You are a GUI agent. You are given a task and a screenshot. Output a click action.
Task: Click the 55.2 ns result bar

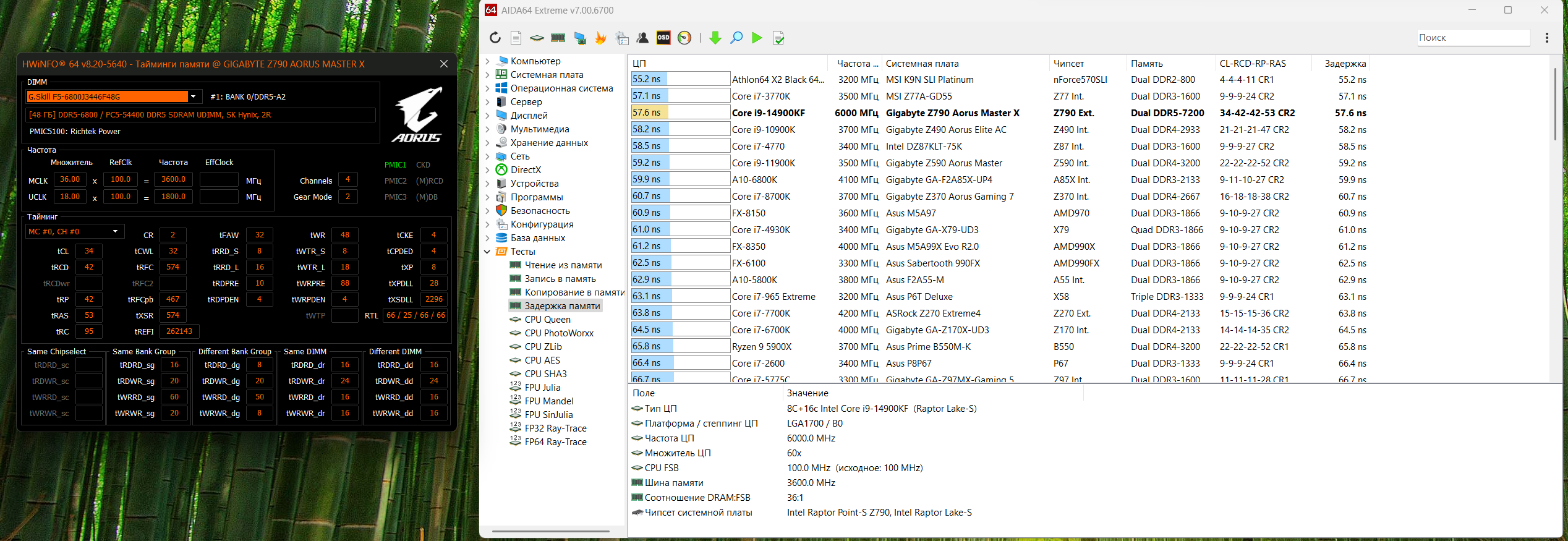(681, 79)
